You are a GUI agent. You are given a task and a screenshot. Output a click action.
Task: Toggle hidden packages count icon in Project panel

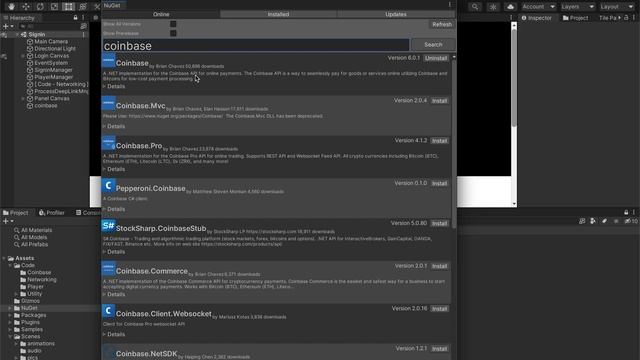pyautogui.click(x=631, y=221)
